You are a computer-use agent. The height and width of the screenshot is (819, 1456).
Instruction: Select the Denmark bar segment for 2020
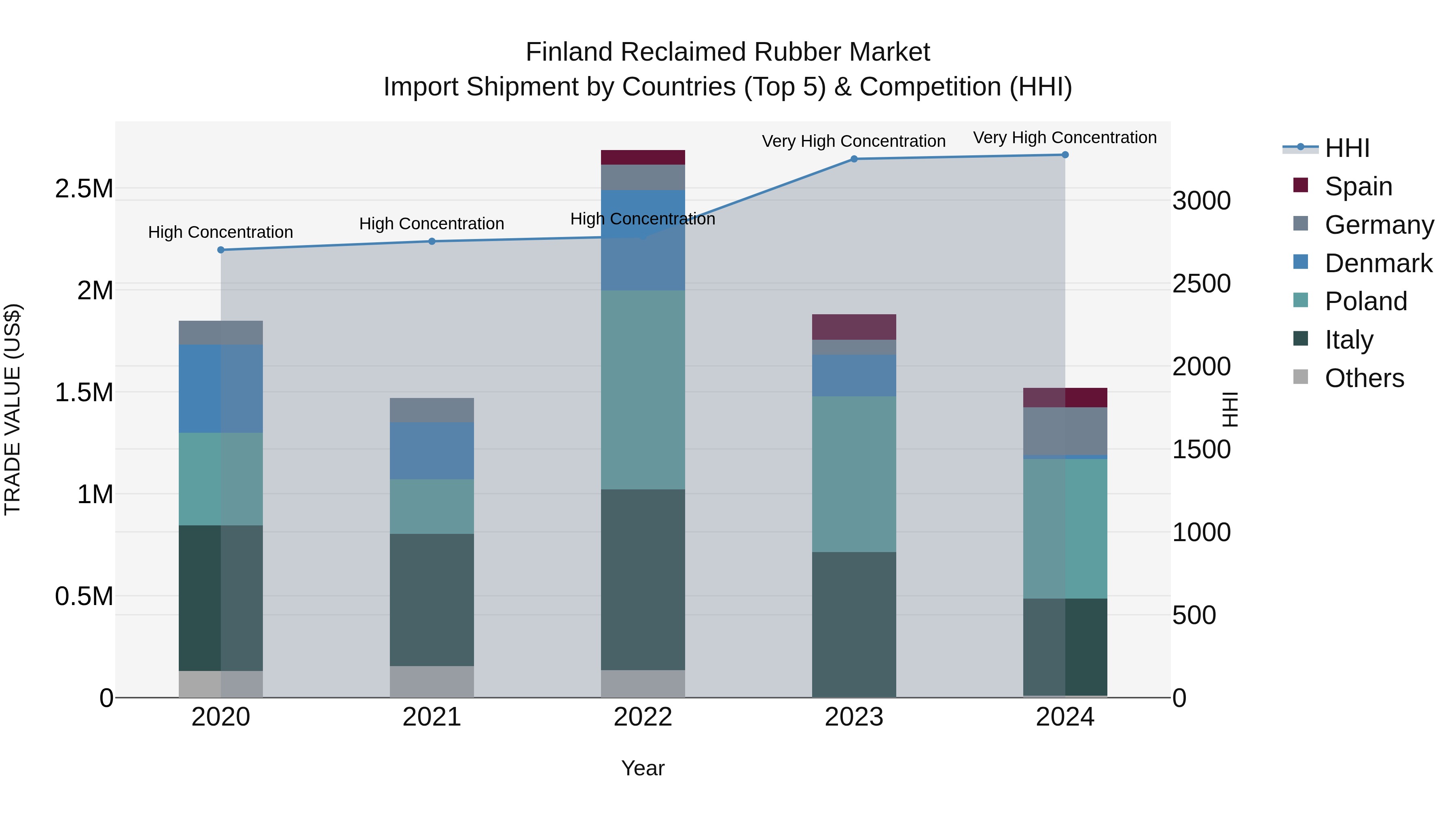221,389
